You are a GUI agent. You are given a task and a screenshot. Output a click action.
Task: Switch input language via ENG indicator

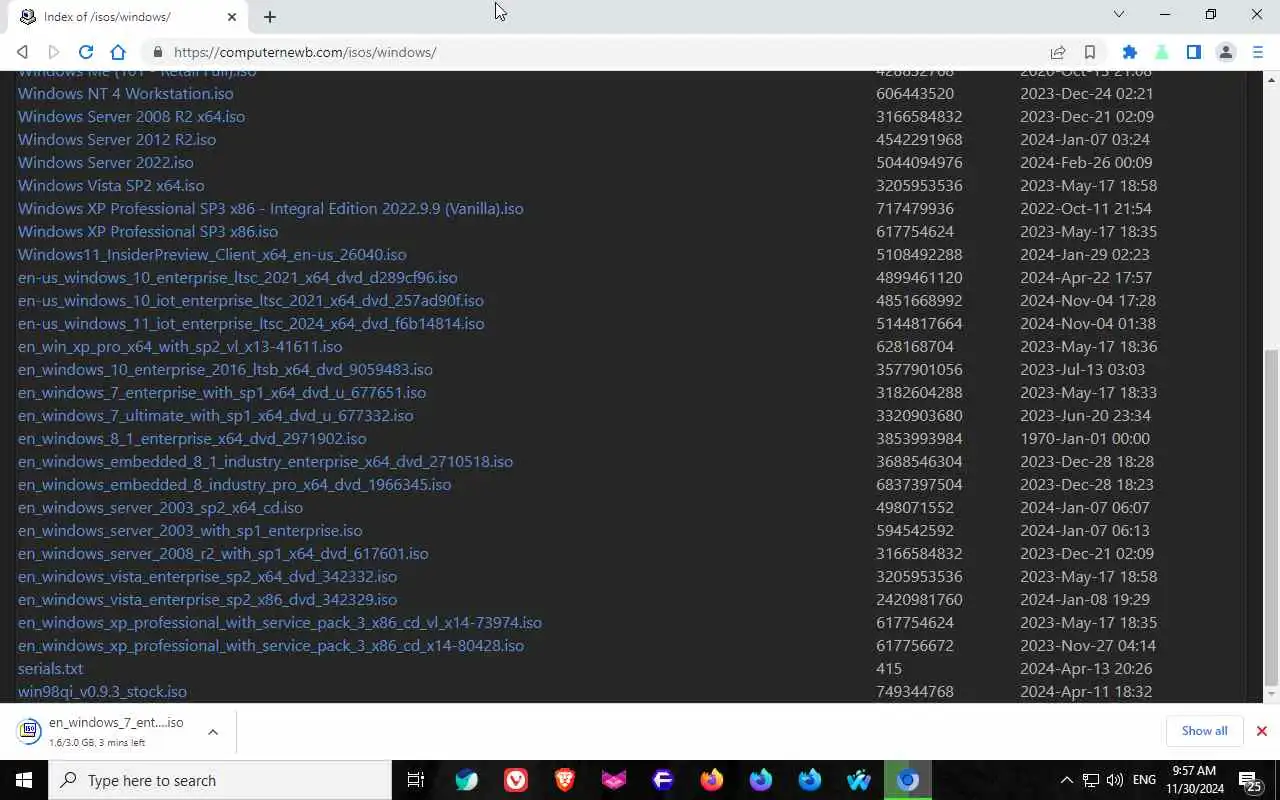pyautogui.click(x=1145, y=780)
